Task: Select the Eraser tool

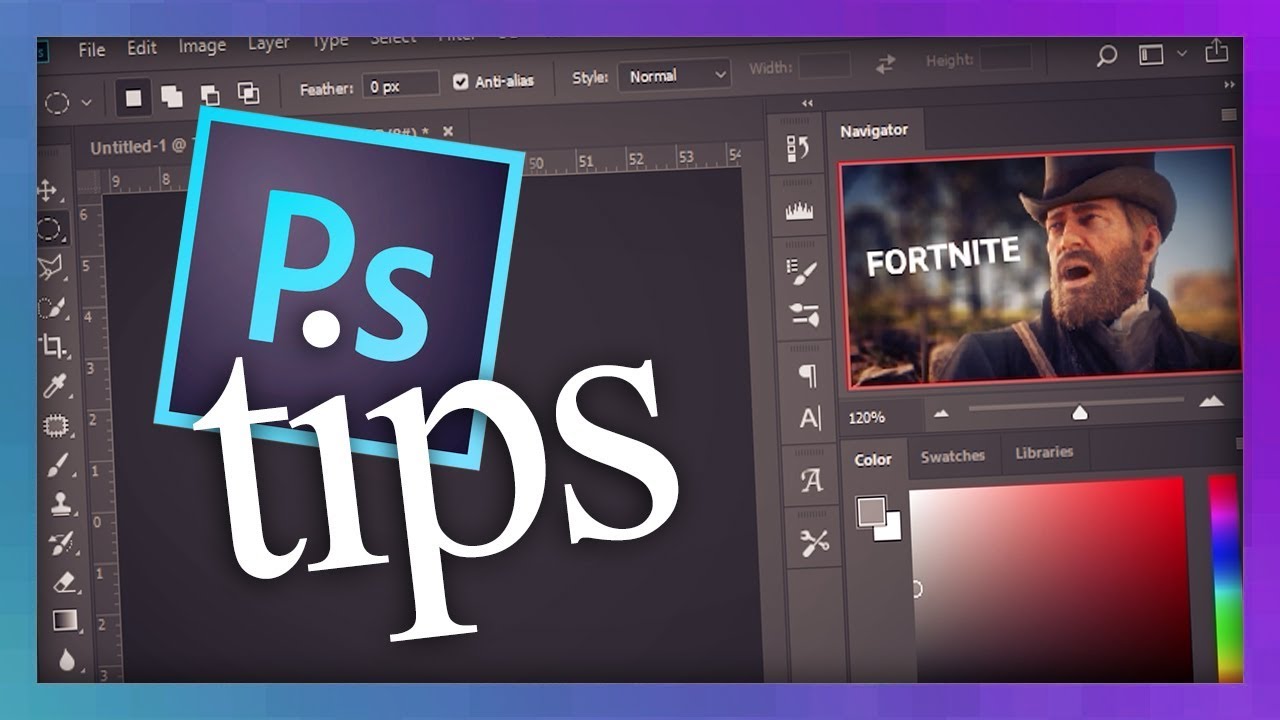Action: click(63, 582)
